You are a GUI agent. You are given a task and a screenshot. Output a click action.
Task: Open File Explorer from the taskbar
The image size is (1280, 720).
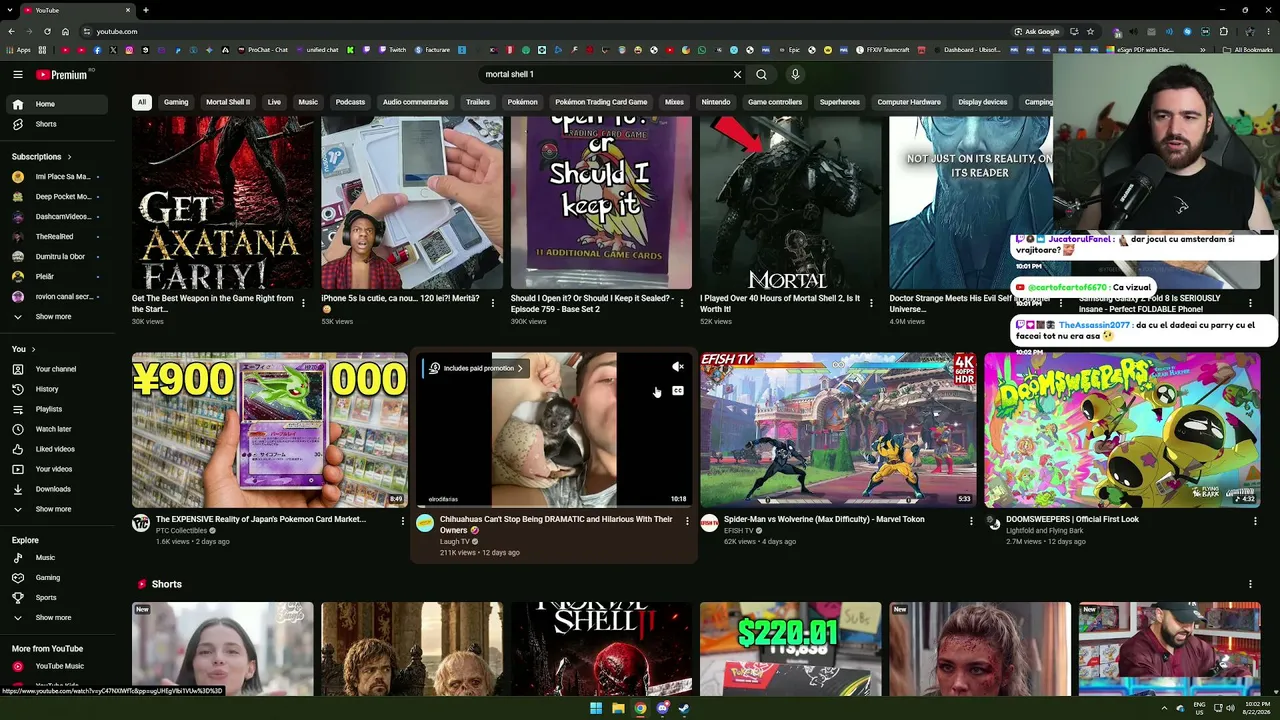coord(618,709)
